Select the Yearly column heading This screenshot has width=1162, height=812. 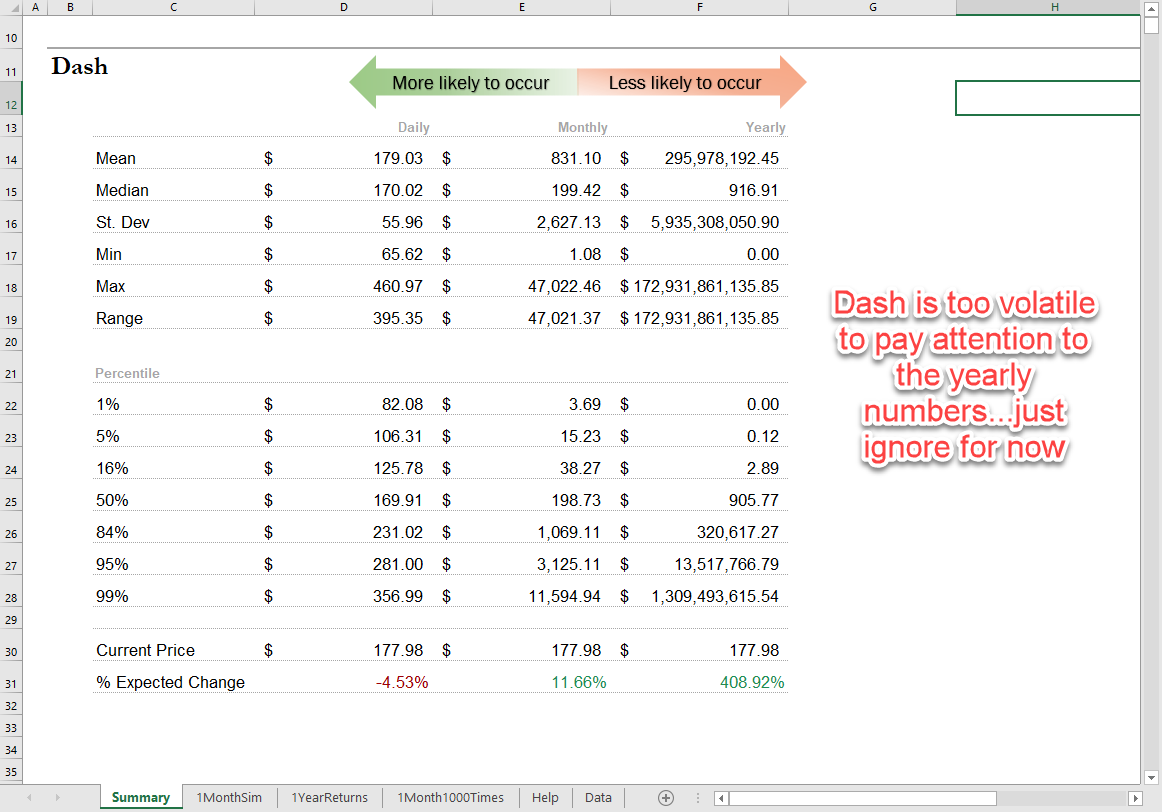coord(766,127)
